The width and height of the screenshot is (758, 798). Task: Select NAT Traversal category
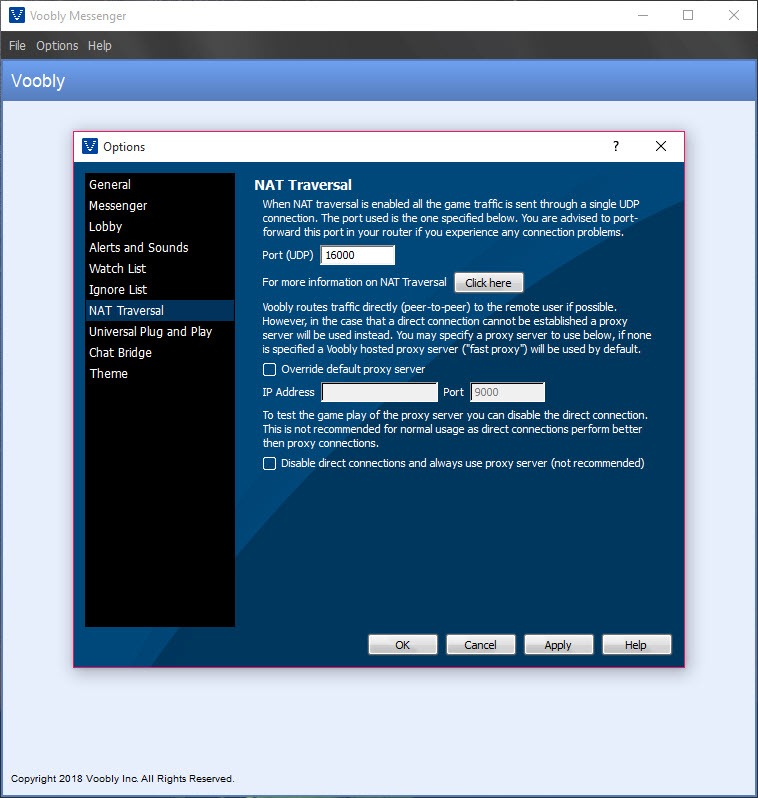(160, 310)
